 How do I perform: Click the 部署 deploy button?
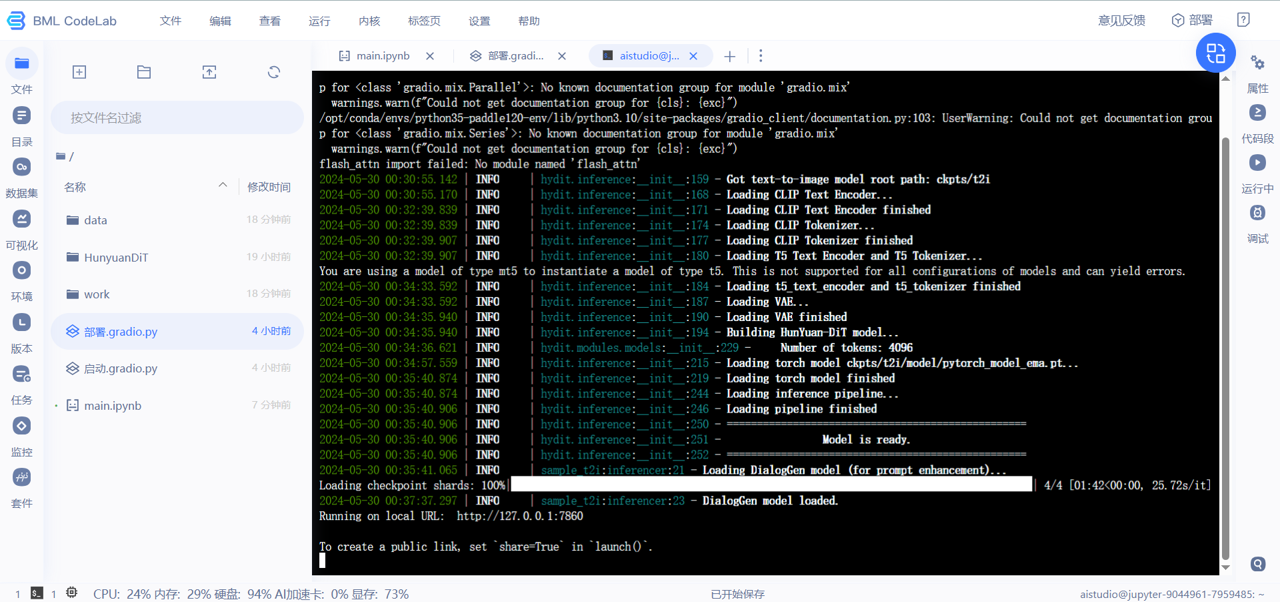(x=1192, y=20)
